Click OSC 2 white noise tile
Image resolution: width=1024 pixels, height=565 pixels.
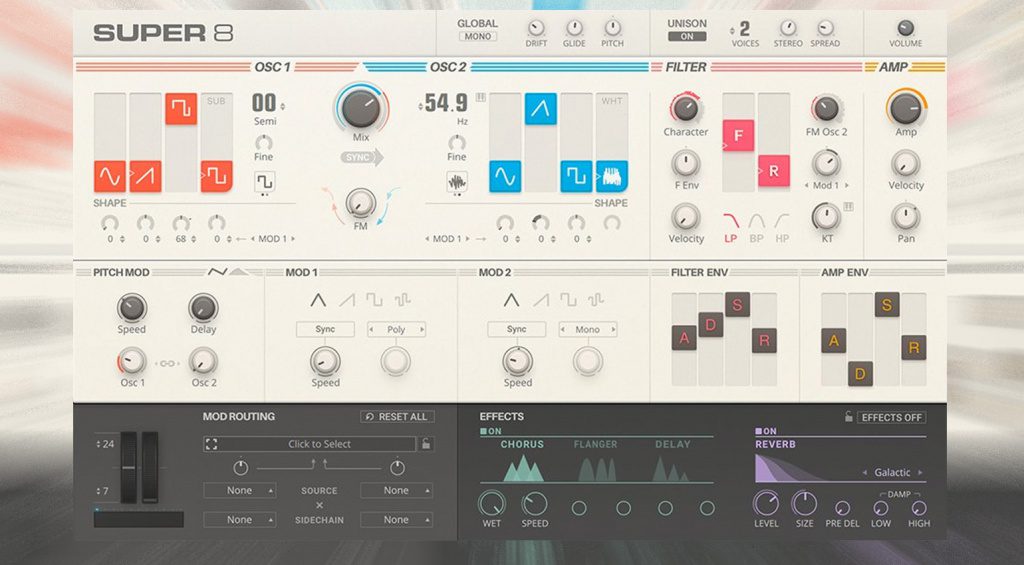612,176
